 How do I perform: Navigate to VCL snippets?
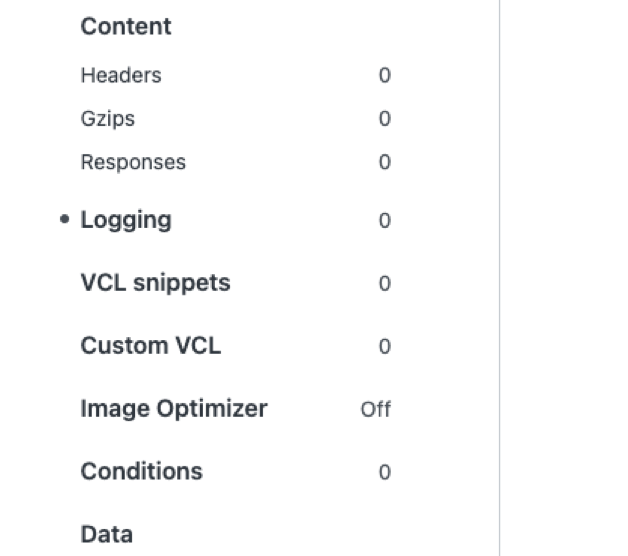155,283
